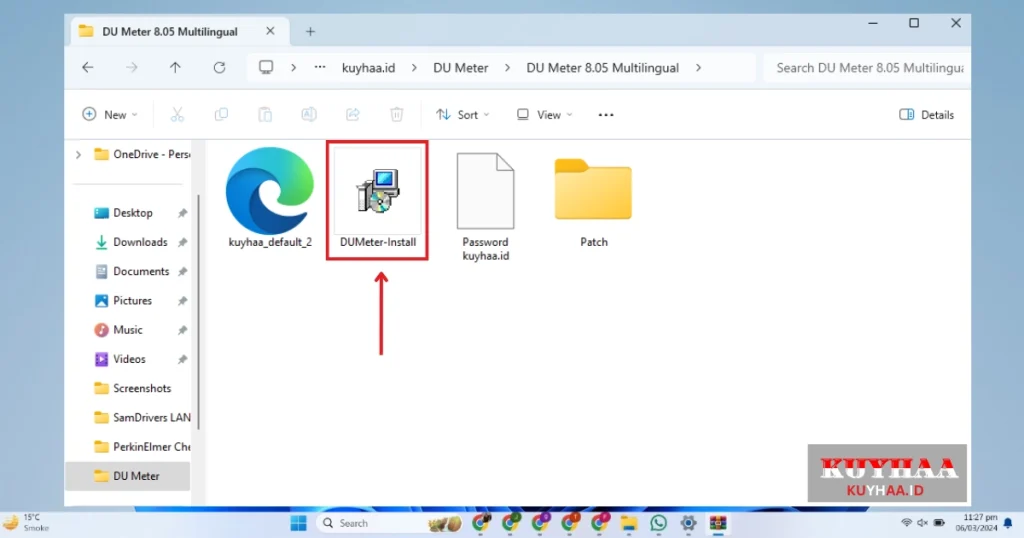Viewport: 1024px width, 538px height.
Task: Click the Rename icon in toolbar
Action: (309, 114)
